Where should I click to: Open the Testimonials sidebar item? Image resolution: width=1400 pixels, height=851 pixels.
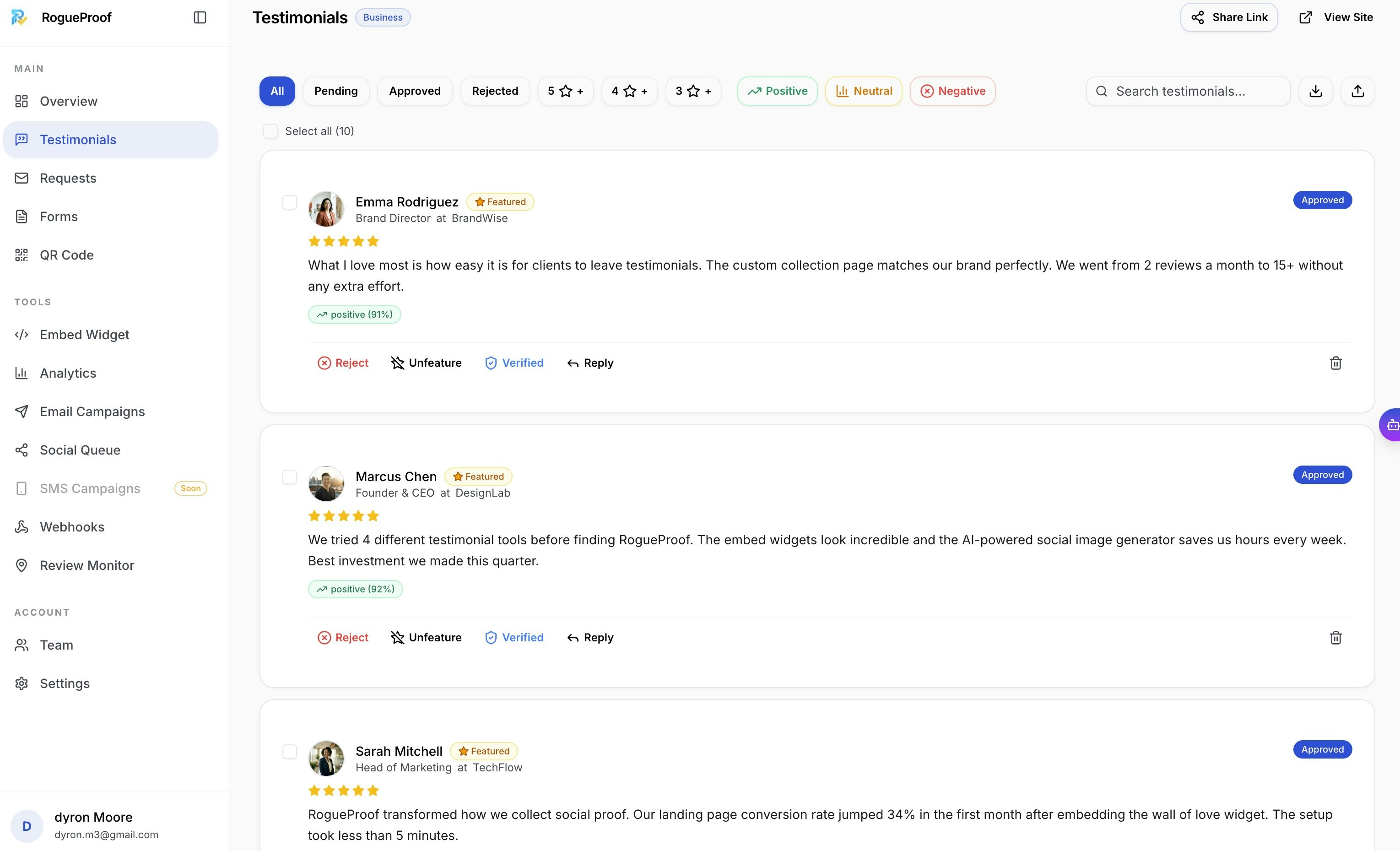(x=111, y=140)
